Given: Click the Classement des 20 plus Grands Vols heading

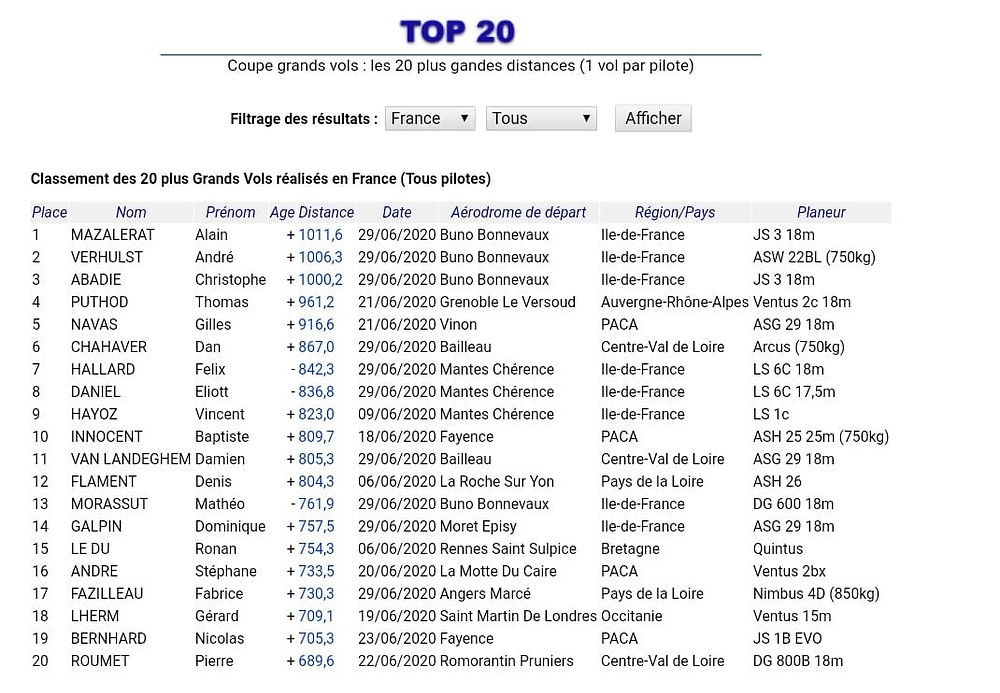Looking at the screenshot, I should [x=261, y=179].
